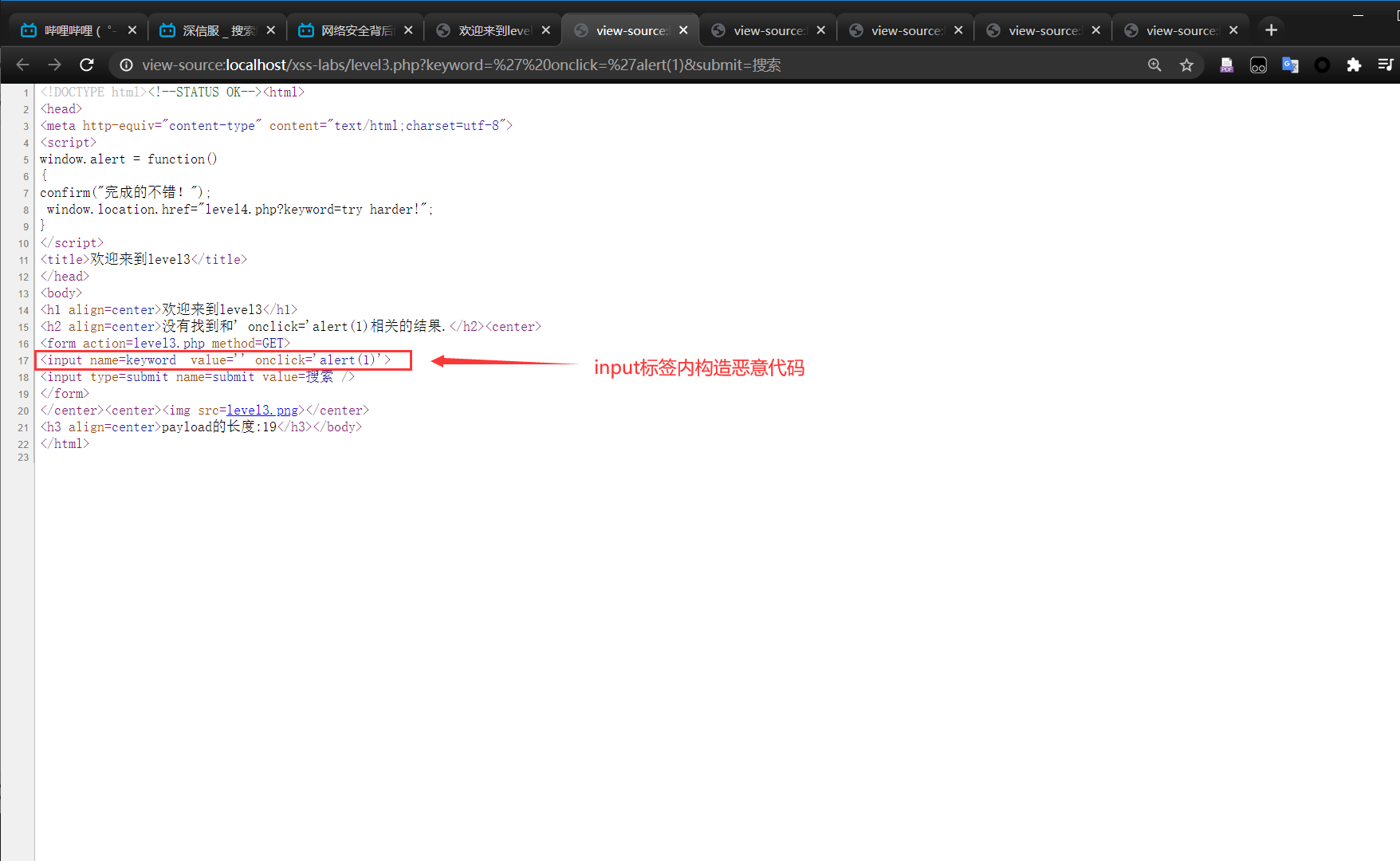Minimize the browser window

(x=1359, y=14)
